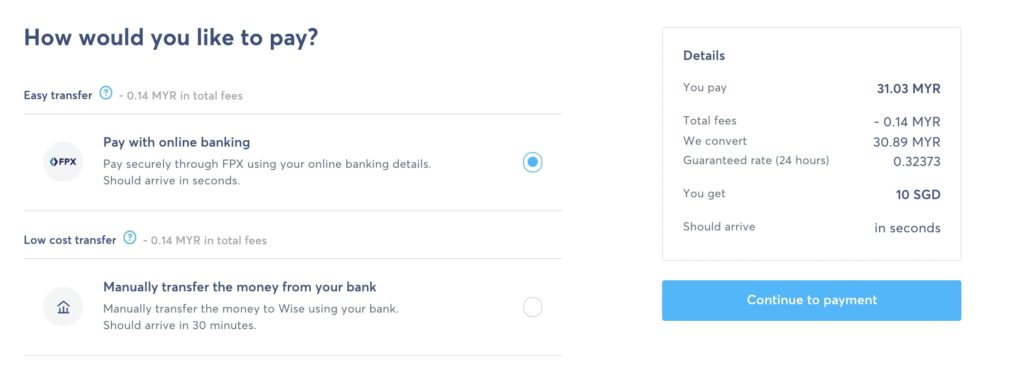Viewport: 1024px width, 390px height.
Task: Click the How would you like to pay heading
Action: [171, 38]
